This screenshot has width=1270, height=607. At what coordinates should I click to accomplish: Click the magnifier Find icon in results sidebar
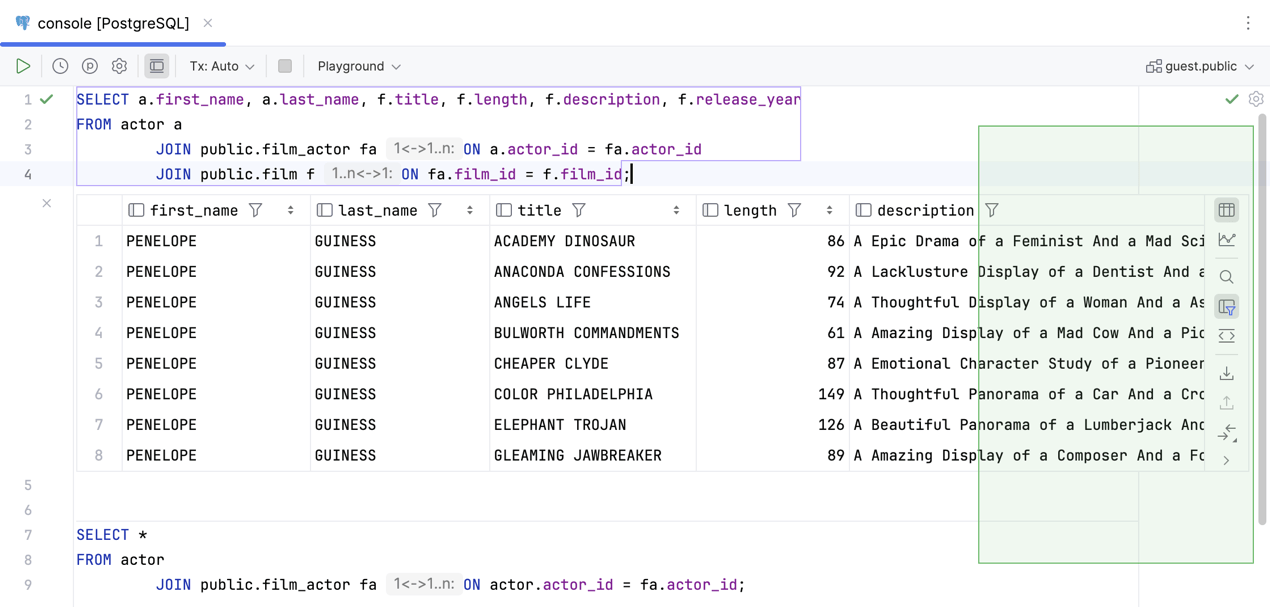pos(1227,277)
